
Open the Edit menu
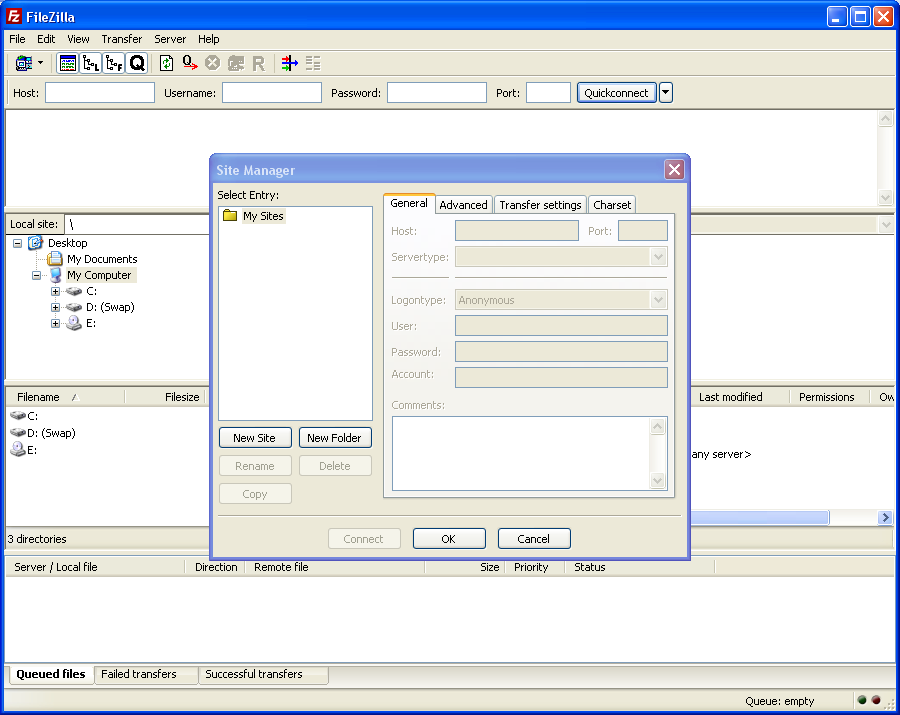click(46, 39)
